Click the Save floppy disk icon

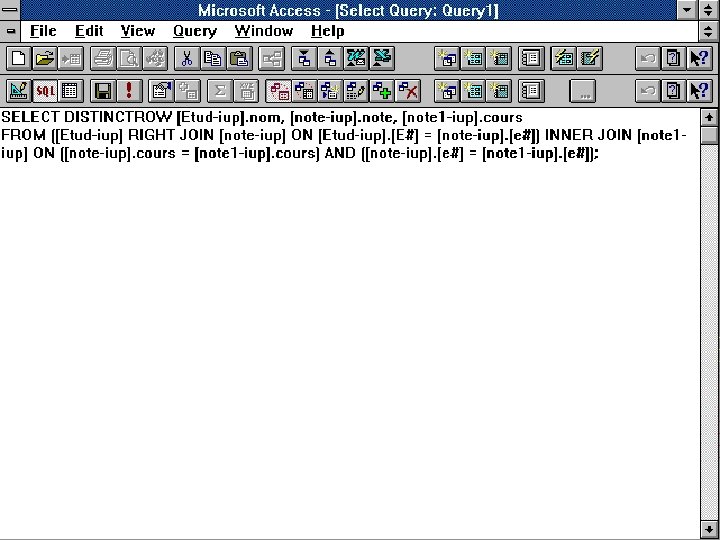click(103, 91)
